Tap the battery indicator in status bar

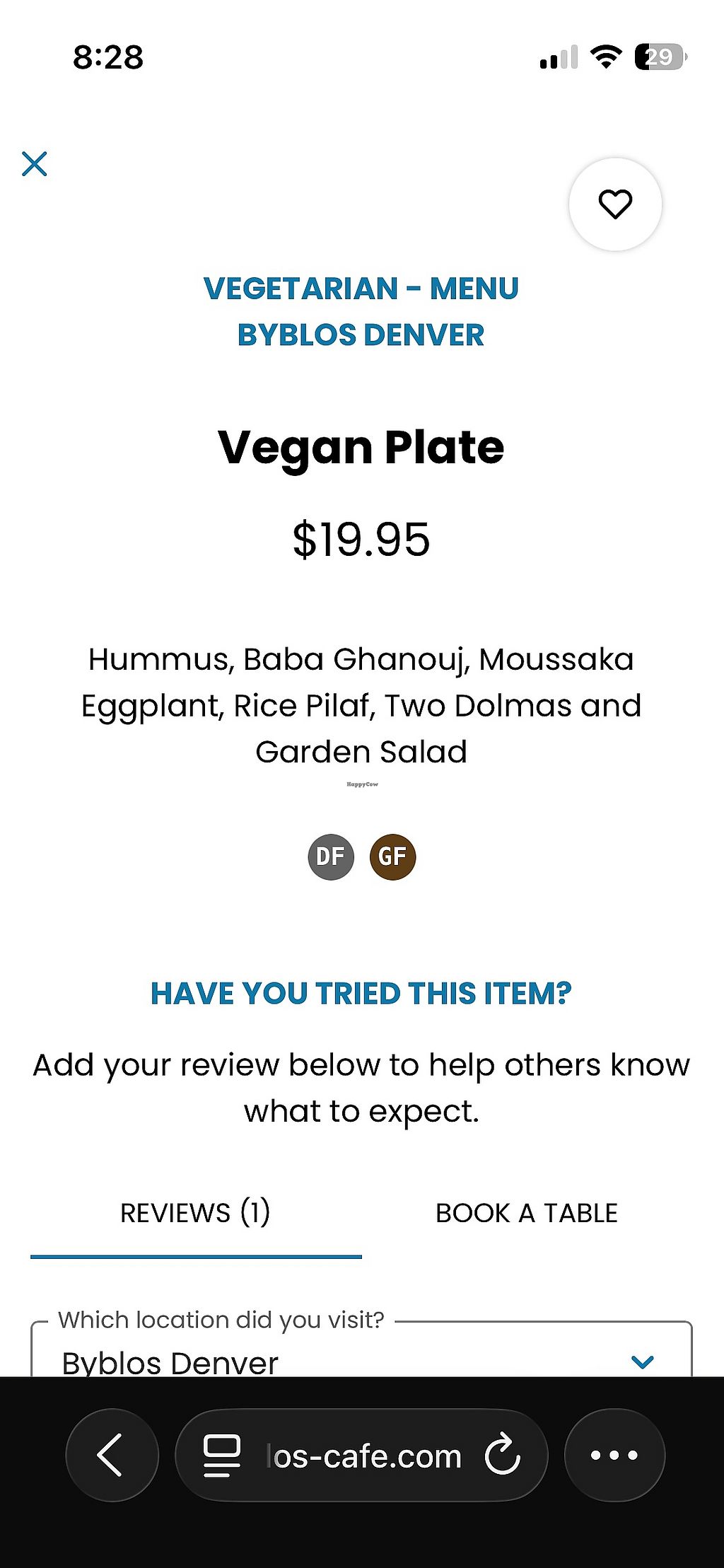point(660,57)
